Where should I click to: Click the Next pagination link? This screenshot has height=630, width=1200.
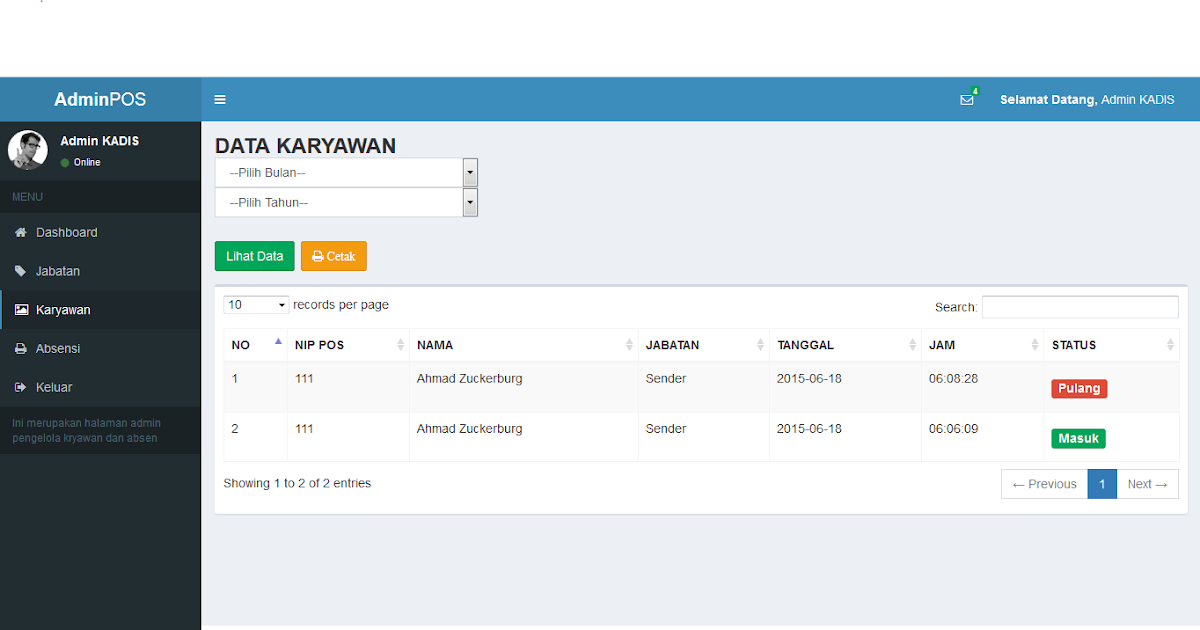pyautogui.click(x=1146, y=483)
